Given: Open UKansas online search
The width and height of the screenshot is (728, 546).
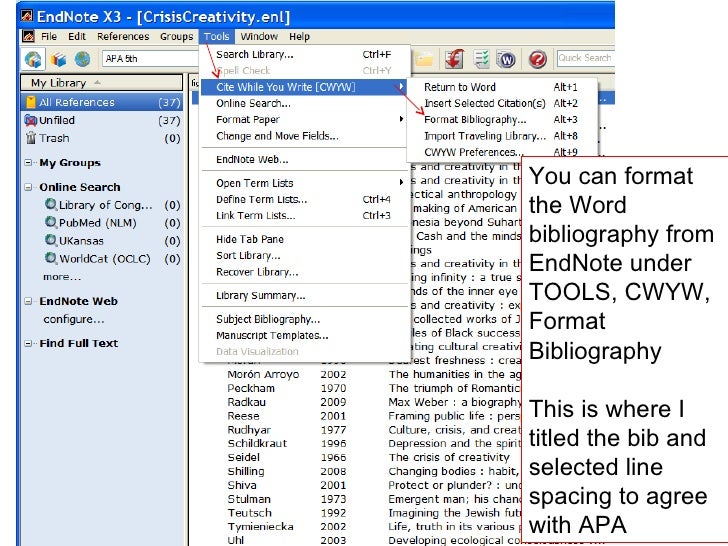Looking at the screenshot, I should [x=81, y=241].
